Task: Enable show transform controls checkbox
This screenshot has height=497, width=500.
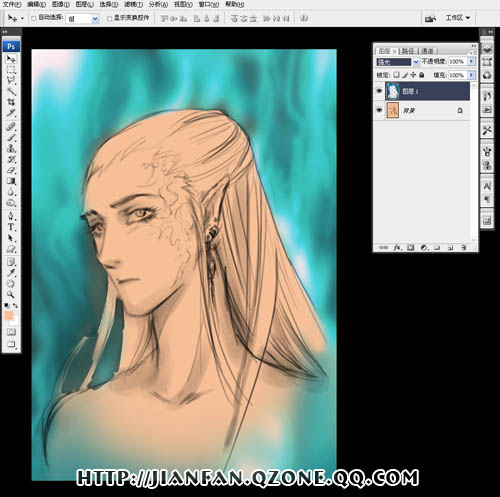Action: pos(109,19)
